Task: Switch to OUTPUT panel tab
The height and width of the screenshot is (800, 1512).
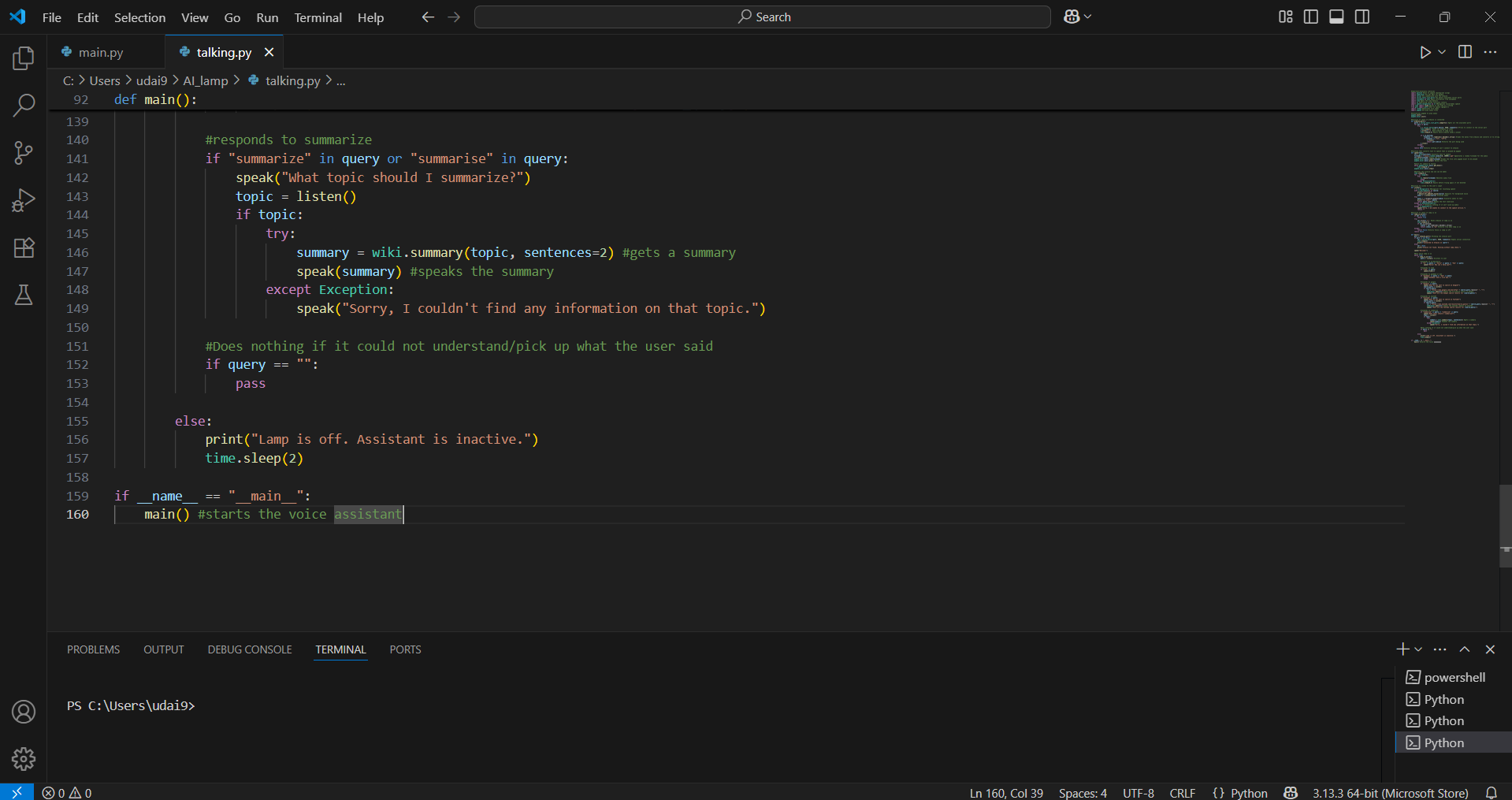Action: [x=164, y=649]
